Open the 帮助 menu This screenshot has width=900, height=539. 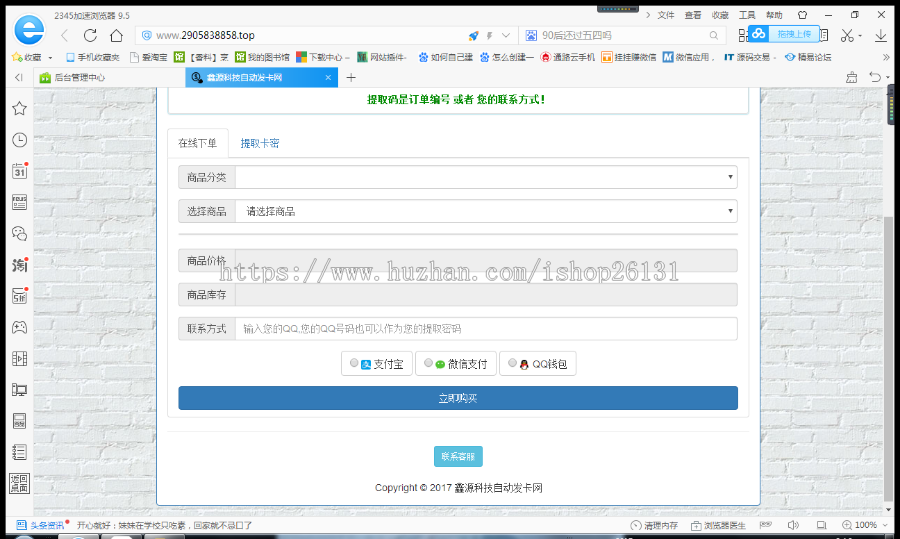774,15
